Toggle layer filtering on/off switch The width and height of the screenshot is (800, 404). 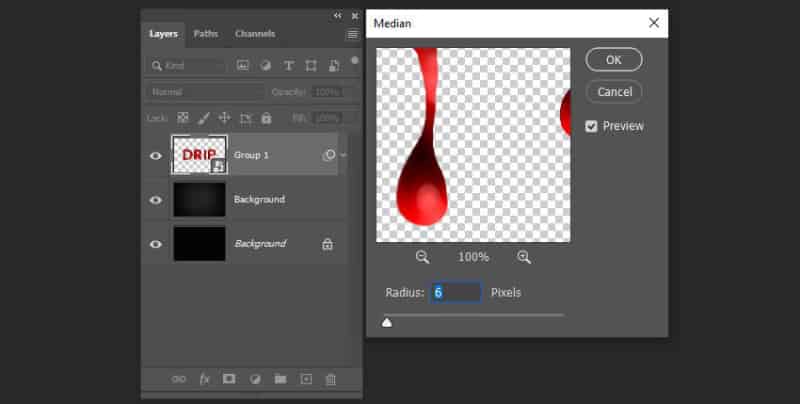click(x=355, y=61)
